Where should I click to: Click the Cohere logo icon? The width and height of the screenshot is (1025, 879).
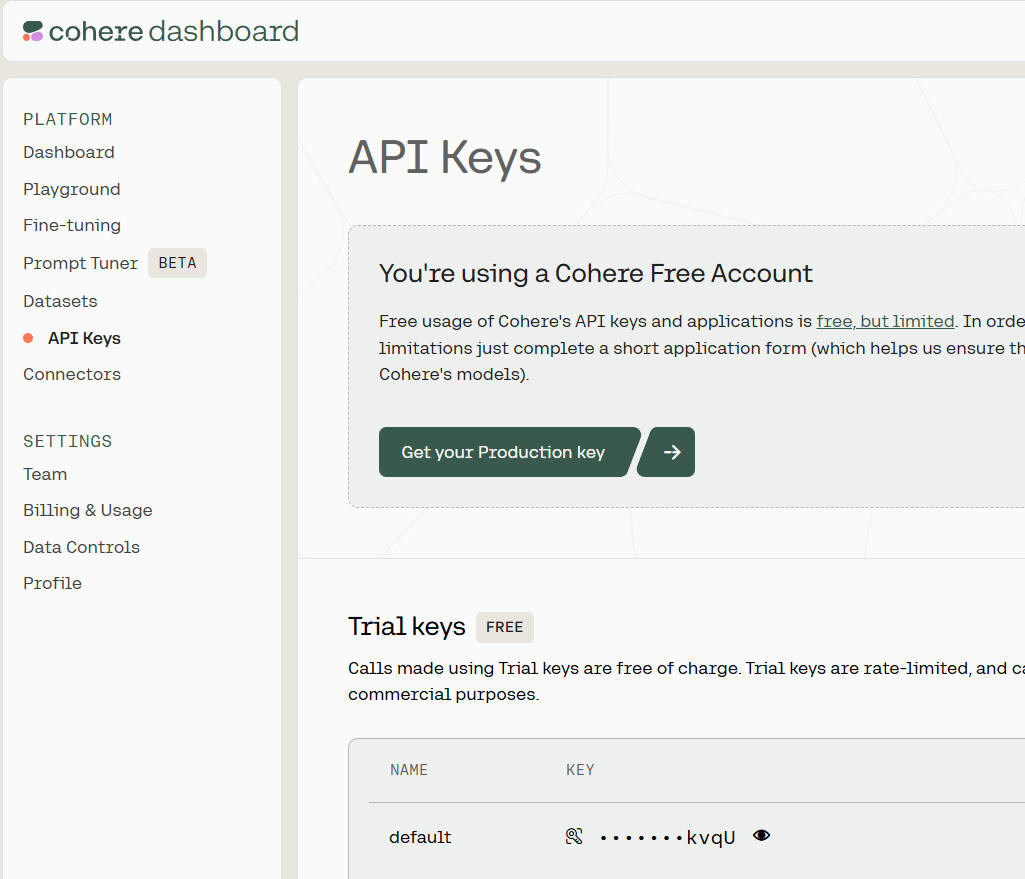point(33,31)
